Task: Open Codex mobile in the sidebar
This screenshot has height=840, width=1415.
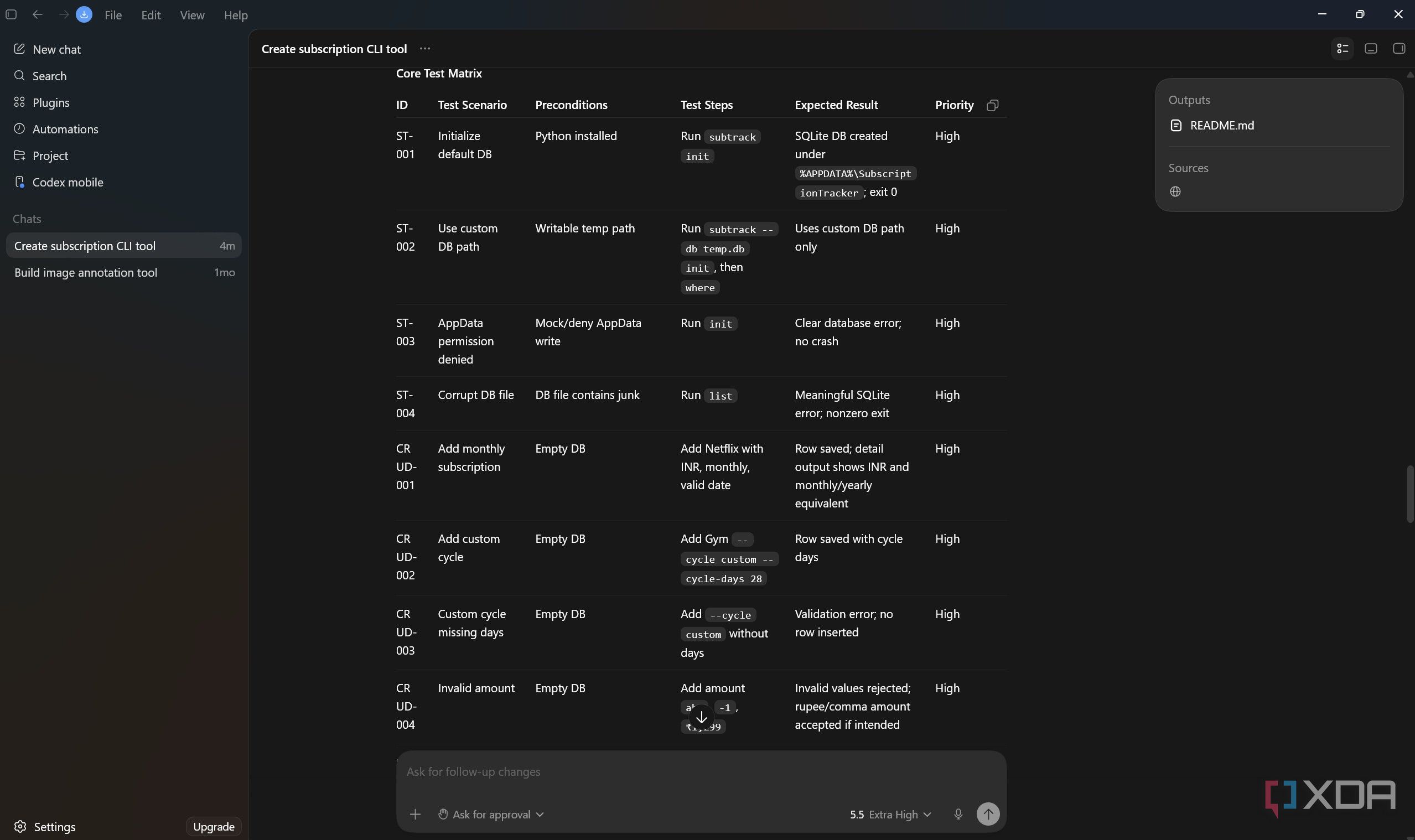Action: click(123, 182)
